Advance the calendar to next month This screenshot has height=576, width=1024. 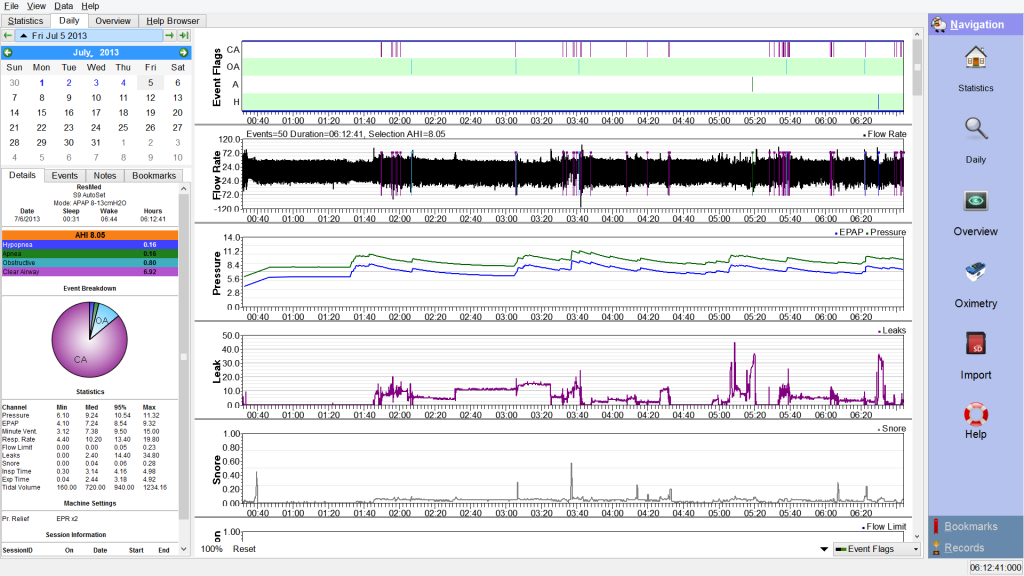[x=184, y=52]
